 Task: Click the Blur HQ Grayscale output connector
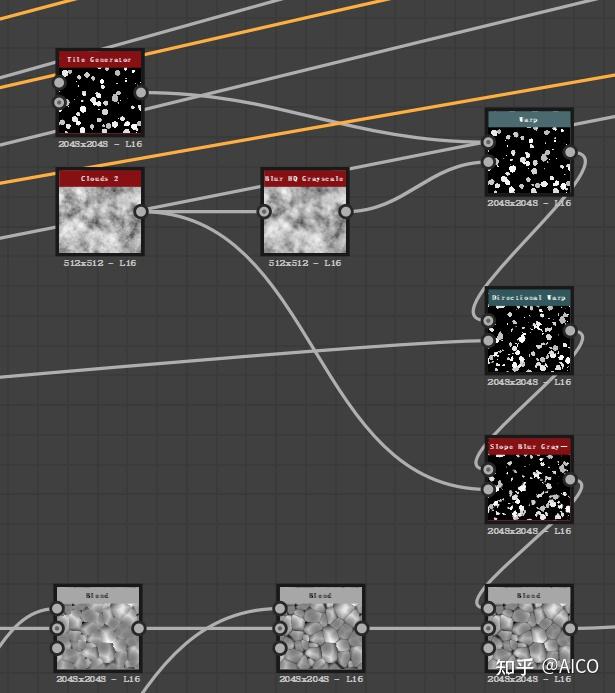pyautogui.click(x=345, y=212)
